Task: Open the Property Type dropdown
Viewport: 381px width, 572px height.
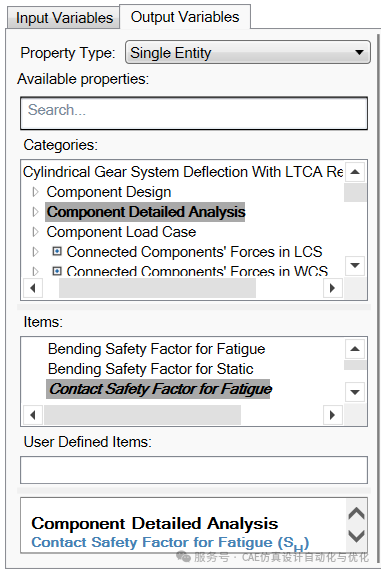Action: 248,53
